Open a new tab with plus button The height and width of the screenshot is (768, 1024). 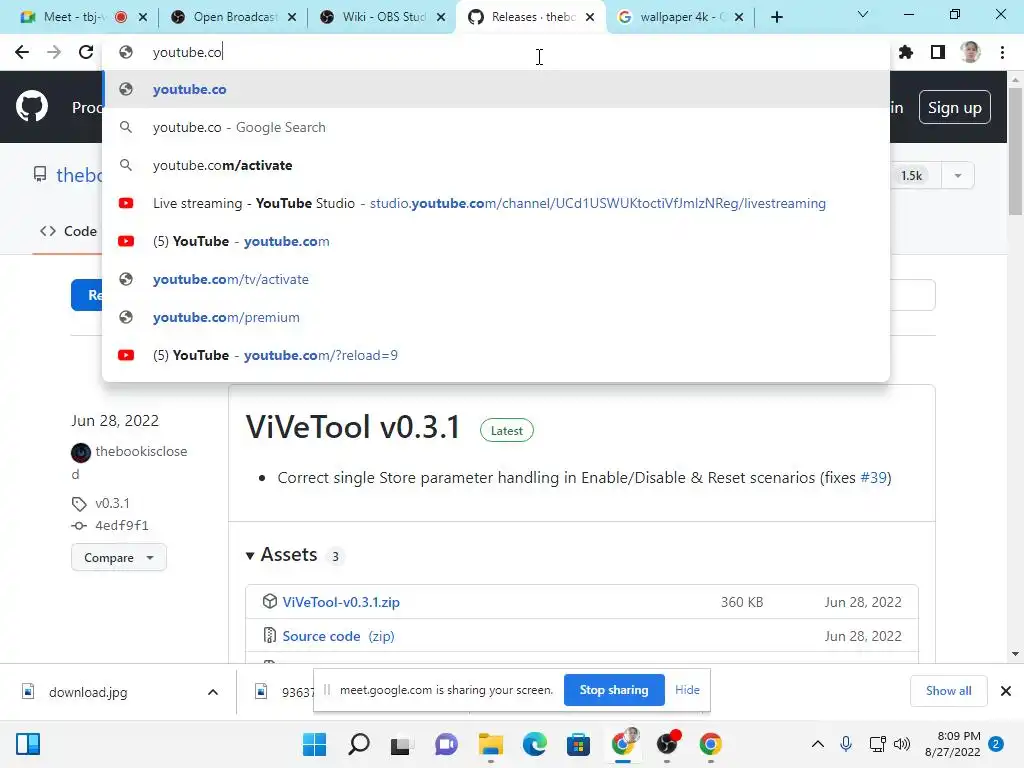click(x=776, y=18)
